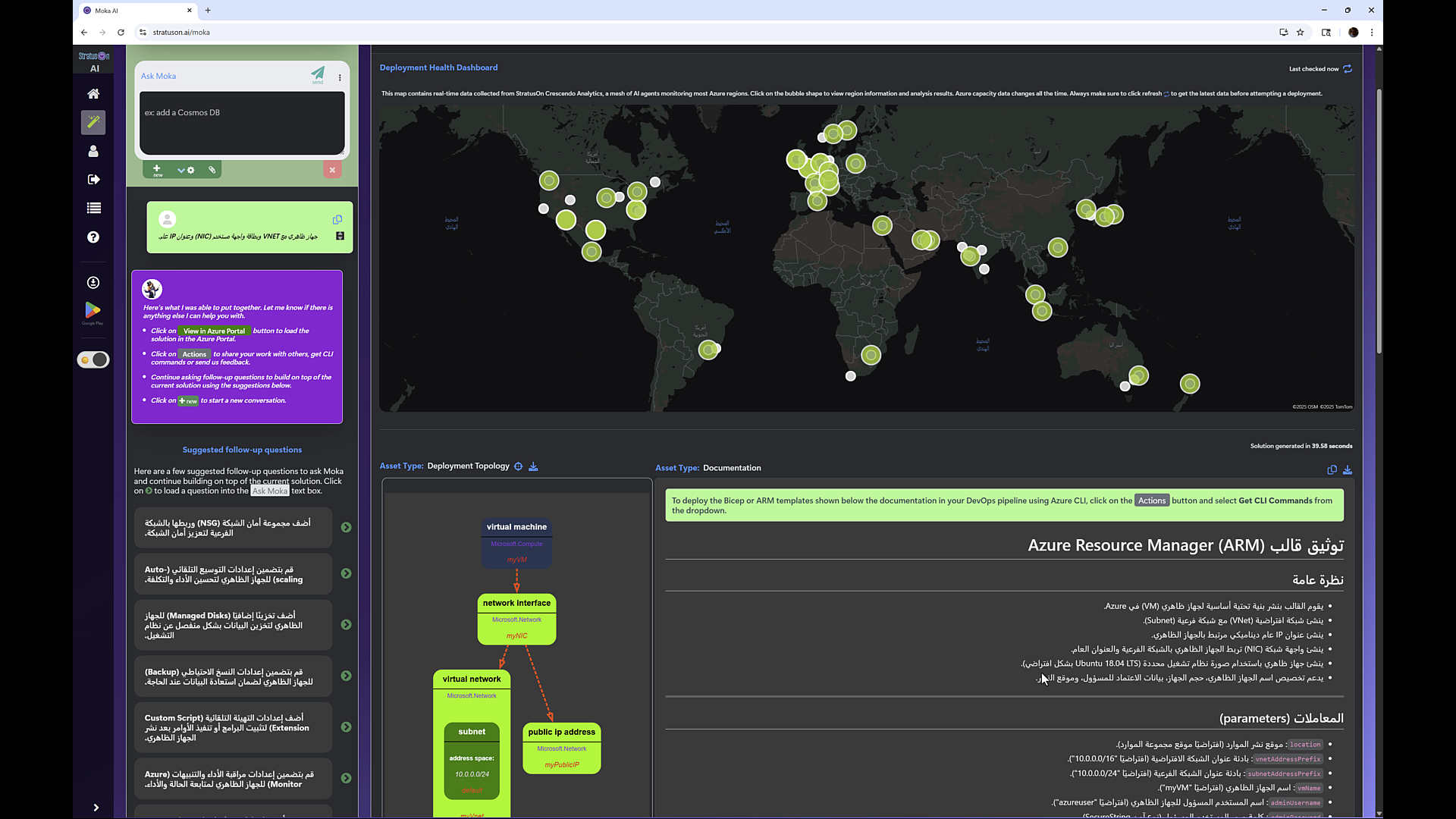The width and height of the screenshot is (1456, 819).
Task: Copy the Documentation content
Action: [1332, 470]
